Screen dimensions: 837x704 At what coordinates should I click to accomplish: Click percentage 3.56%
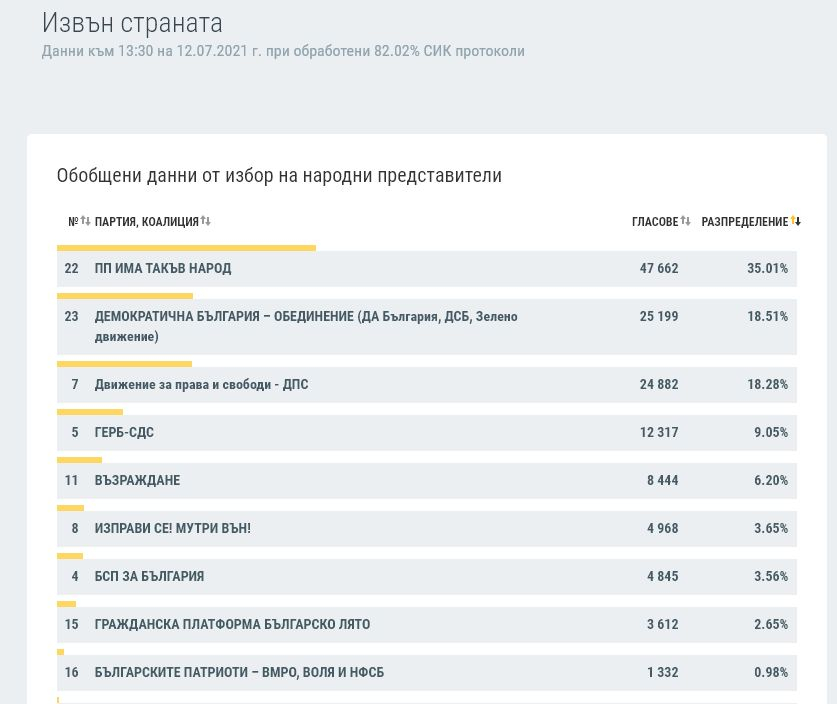click(x=771, y=577)
